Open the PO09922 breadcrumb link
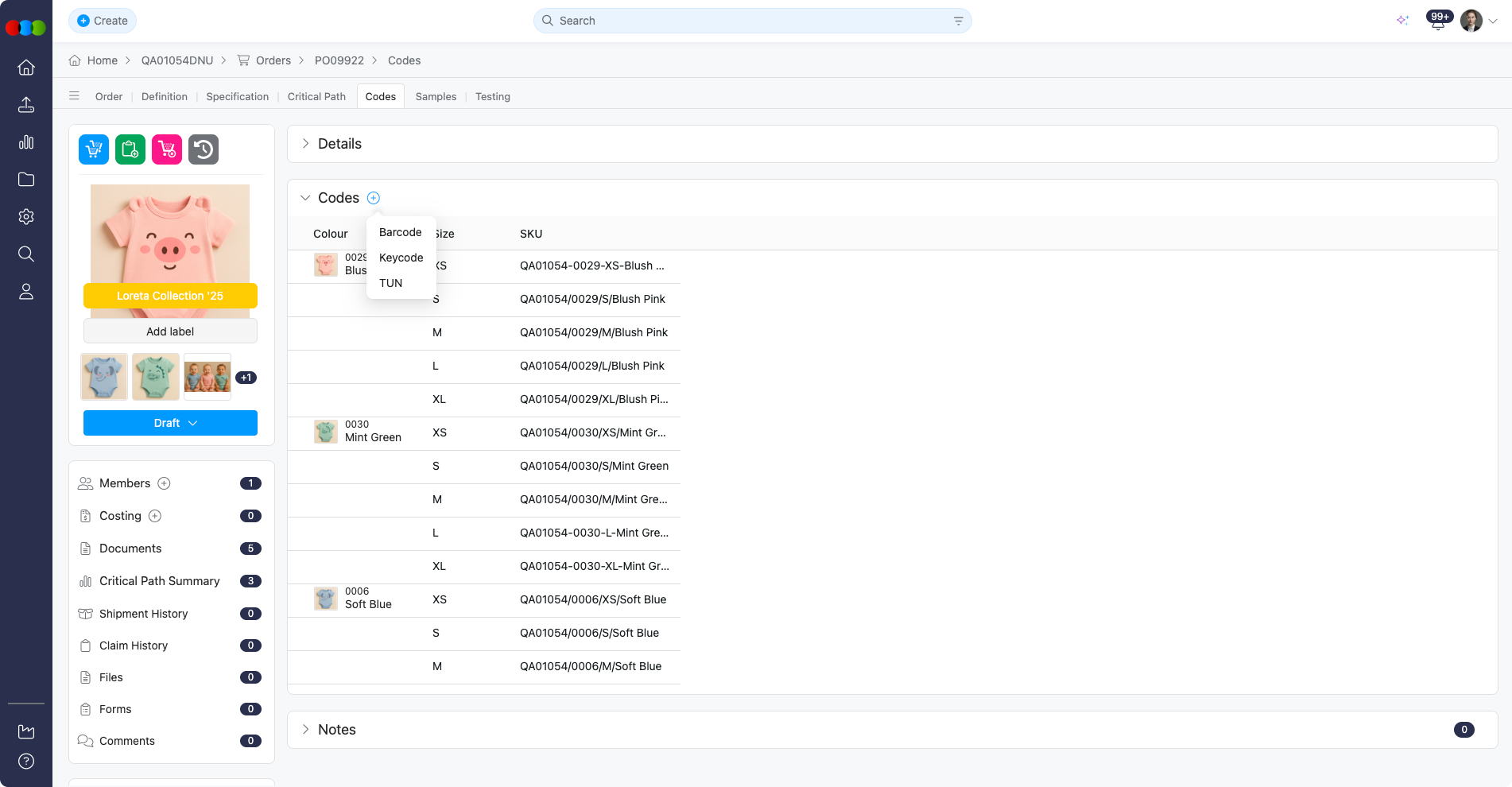 339,60
